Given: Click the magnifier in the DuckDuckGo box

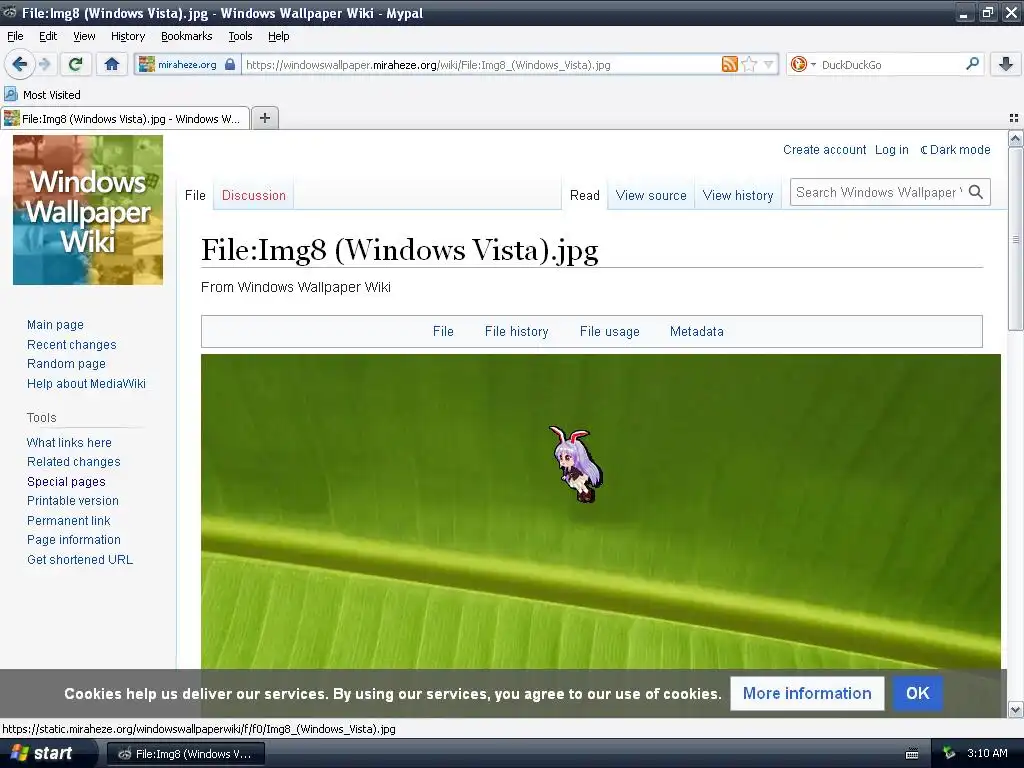Looking at the screenshot, I should tap(972, 64).
